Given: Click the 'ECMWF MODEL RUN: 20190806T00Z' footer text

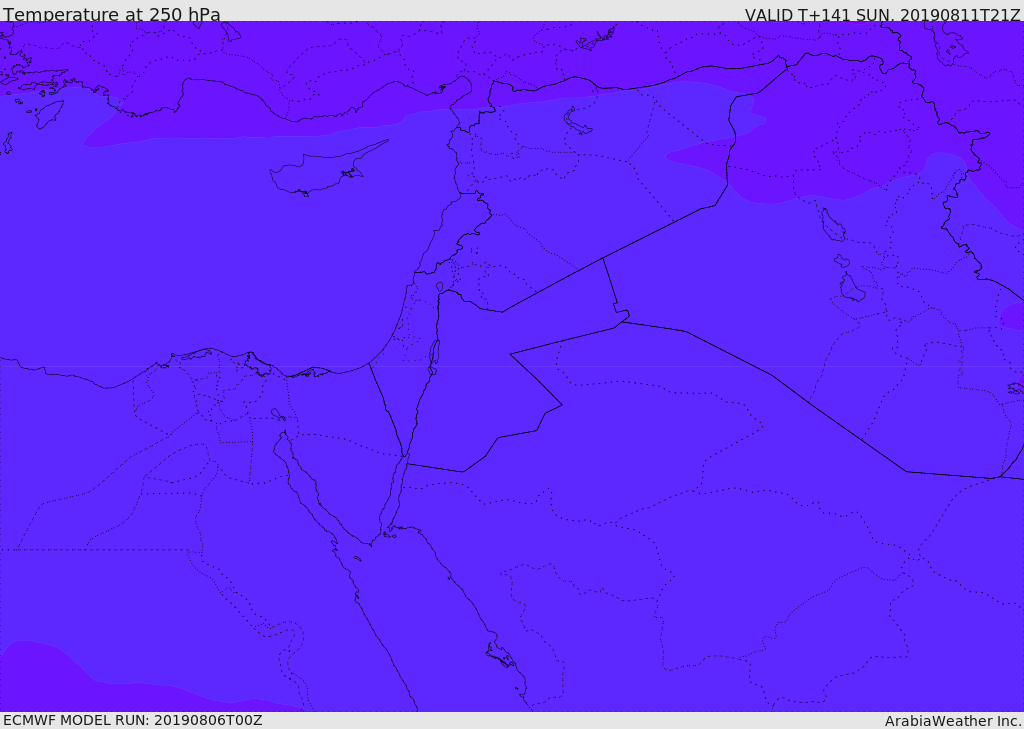Looking at the screenshot, I should [133, 720].
